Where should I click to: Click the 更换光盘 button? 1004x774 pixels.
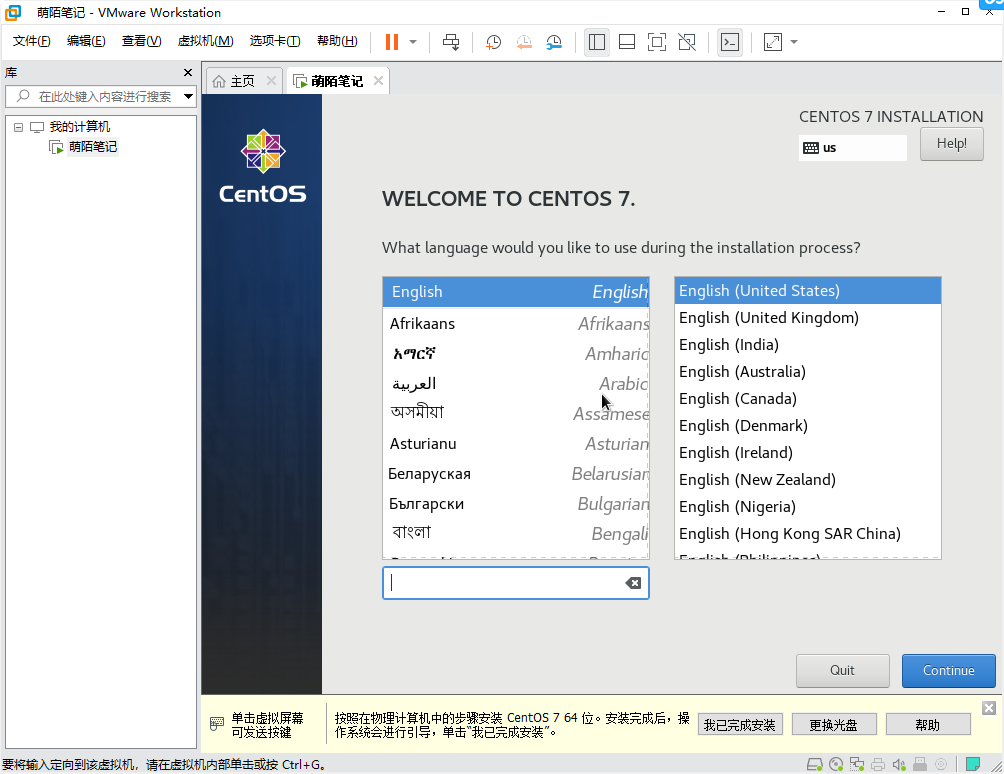click(x=833, y=725)
